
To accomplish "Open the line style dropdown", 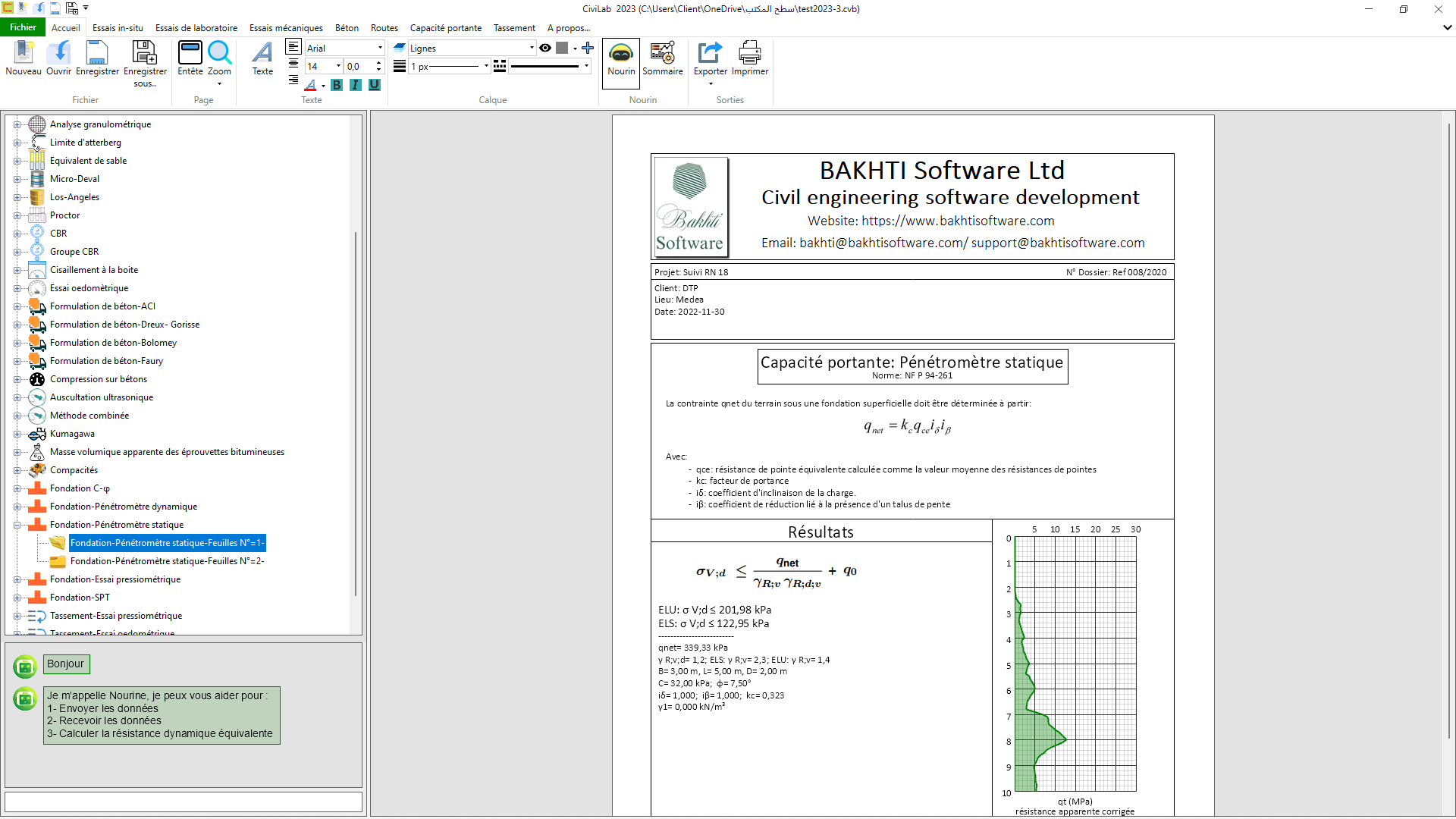I will [586, 66].
